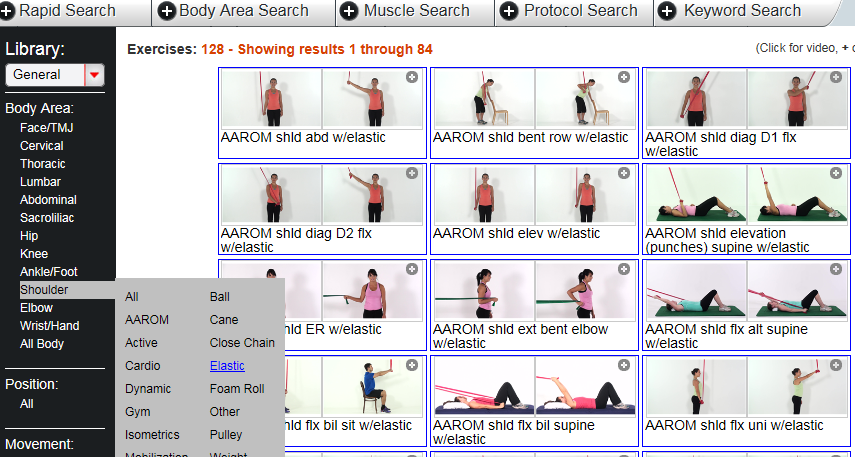Click plus icon on shld bent row exercise
Viewport: 855px width, 457px height.
(624, 77)
